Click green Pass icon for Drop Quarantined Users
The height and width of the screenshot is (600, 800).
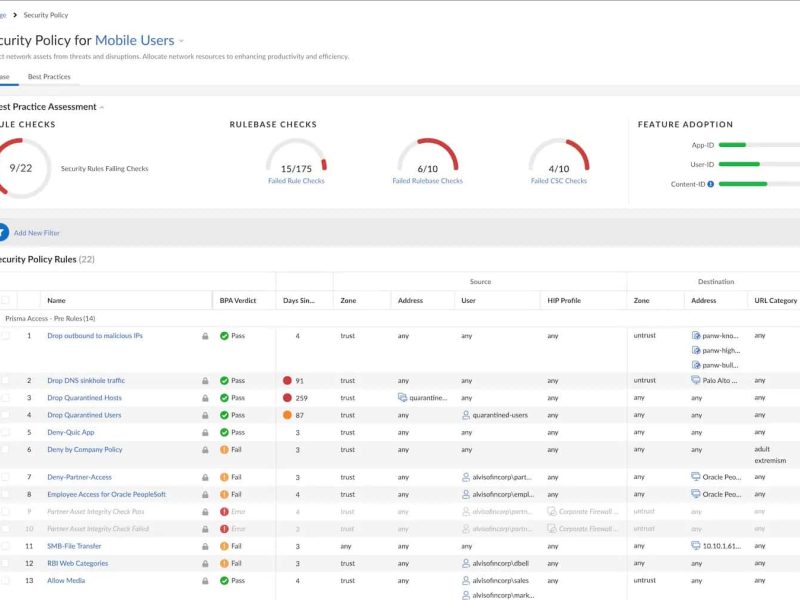click(x=224, y=415)
